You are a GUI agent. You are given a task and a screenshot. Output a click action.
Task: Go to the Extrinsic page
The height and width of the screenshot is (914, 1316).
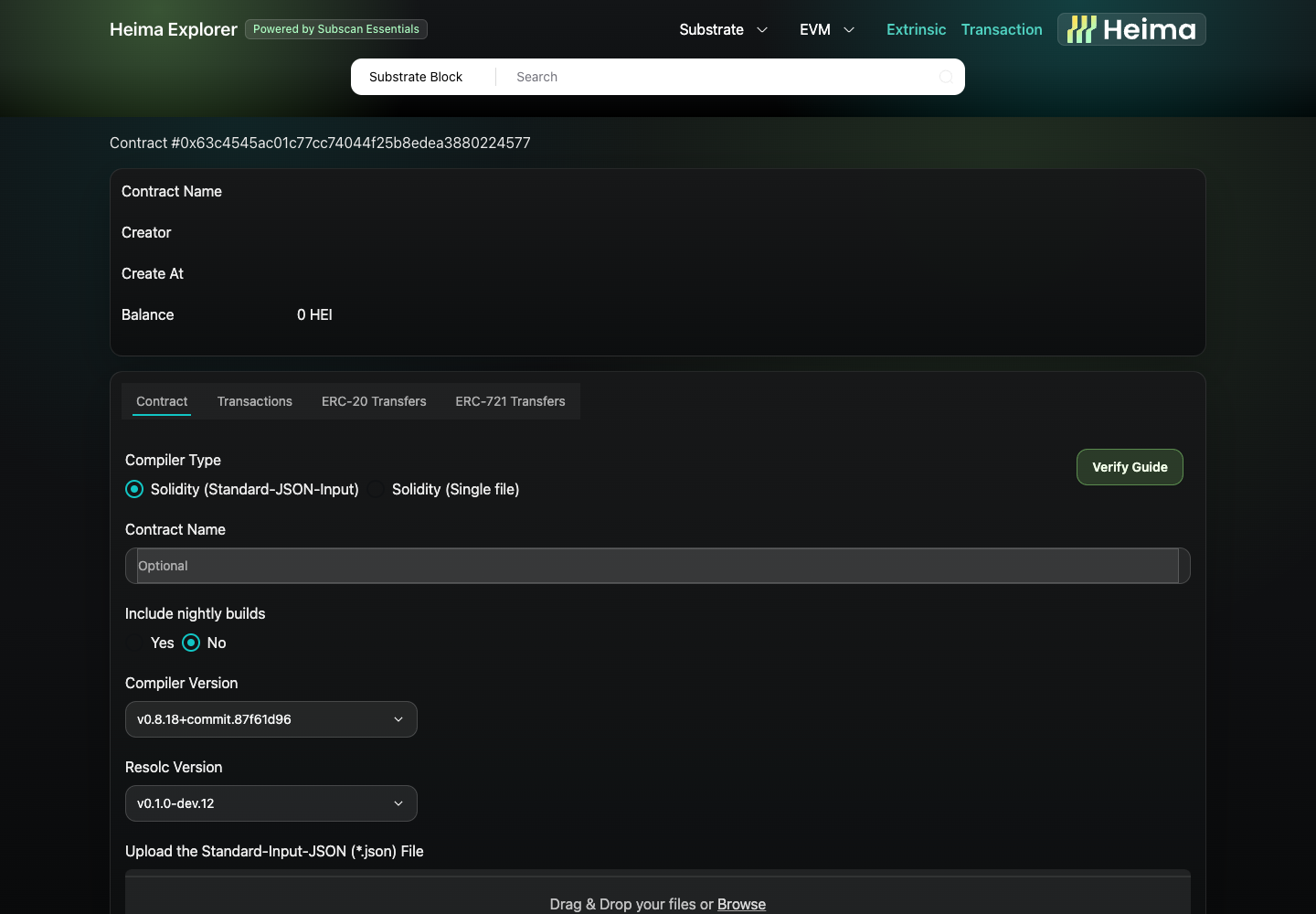click(916, 29)
